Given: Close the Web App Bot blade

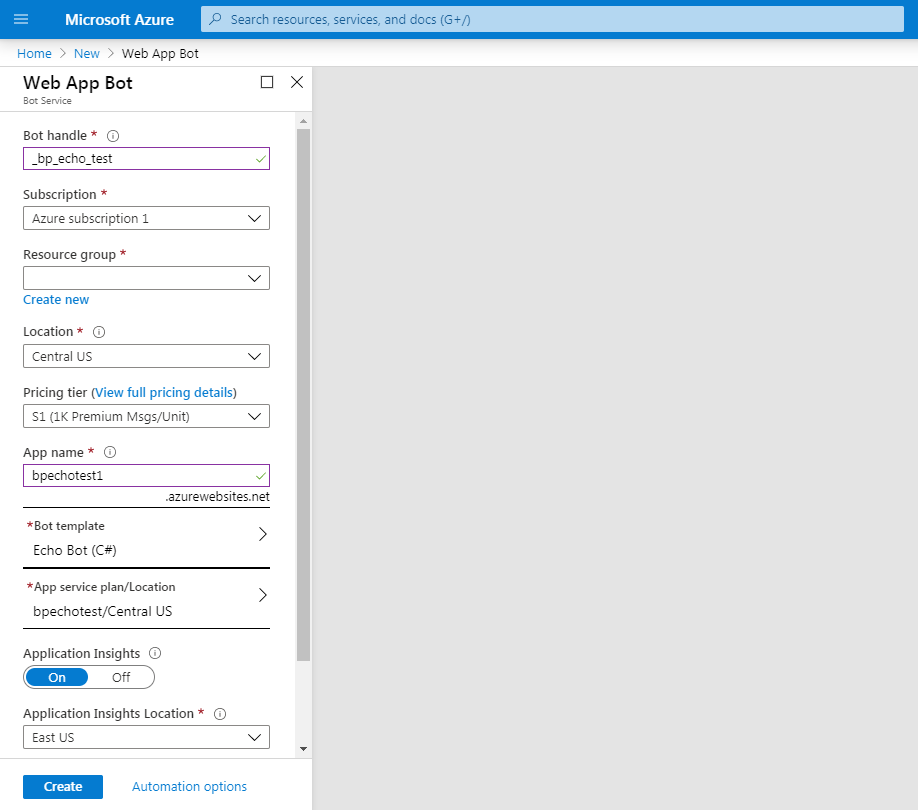Looking at the screenshot, I should [297, 82].
